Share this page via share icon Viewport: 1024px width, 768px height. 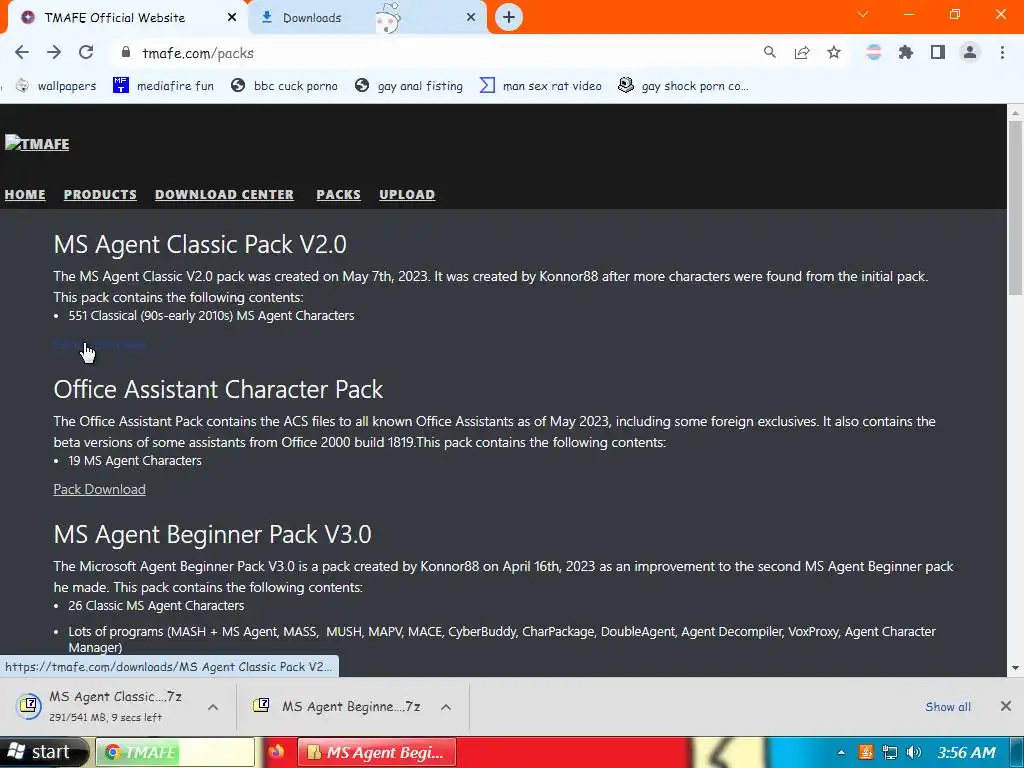(x=802, y=52)
